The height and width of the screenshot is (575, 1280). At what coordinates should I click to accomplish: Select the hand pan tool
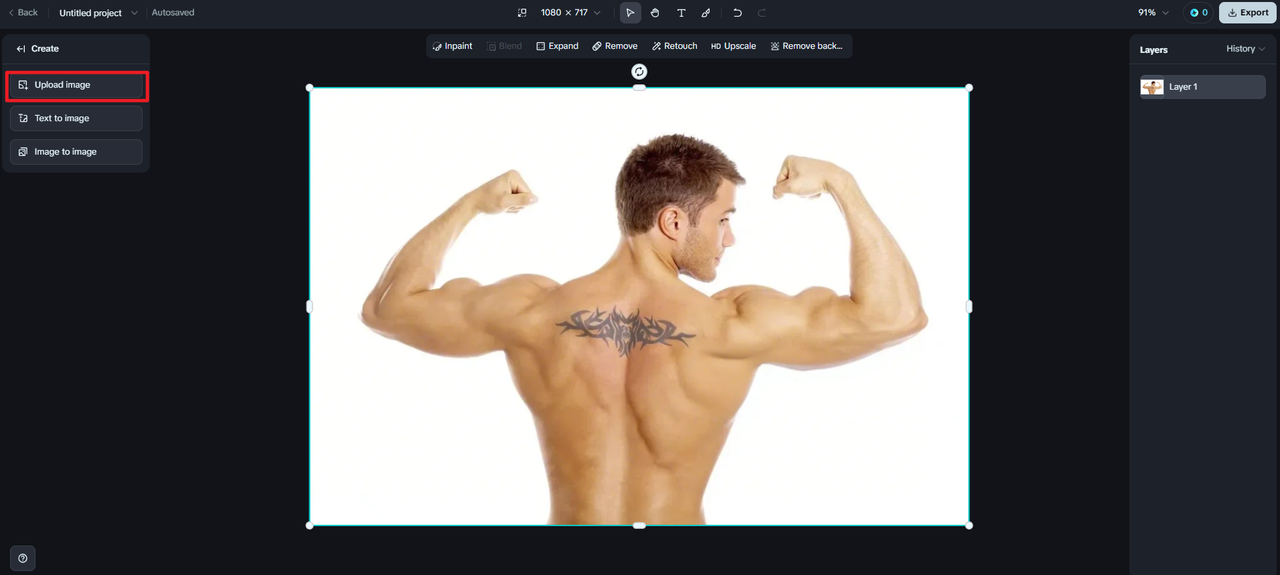tap(655, 13)
